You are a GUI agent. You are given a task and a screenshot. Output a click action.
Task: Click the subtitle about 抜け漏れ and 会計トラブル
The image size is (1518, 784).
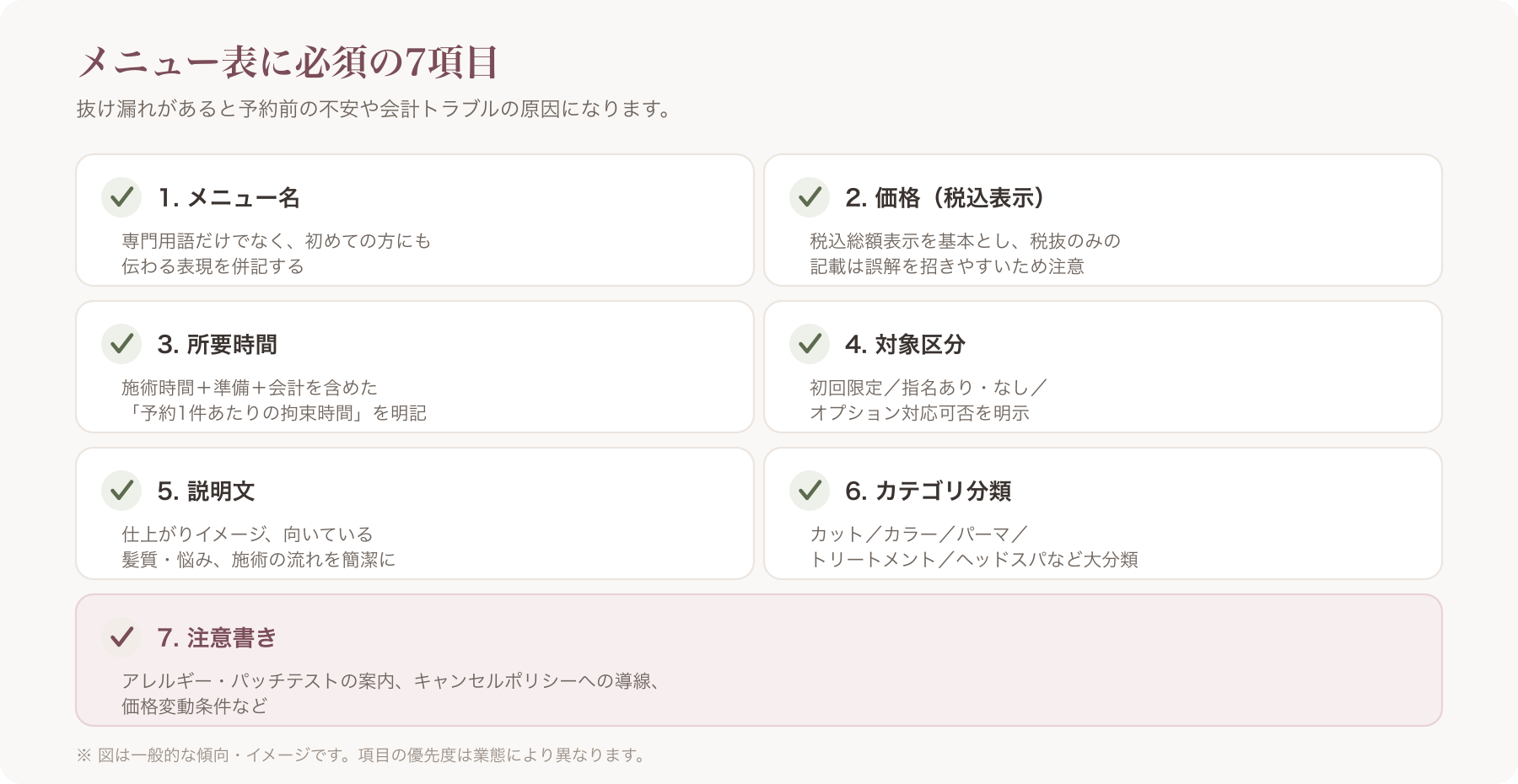coord(376,110)
